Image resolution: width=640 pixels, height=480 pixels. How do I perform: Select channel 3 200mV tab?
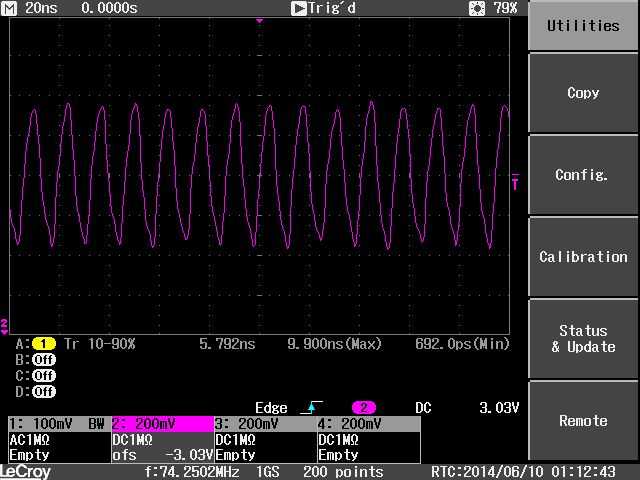point(266,424)
